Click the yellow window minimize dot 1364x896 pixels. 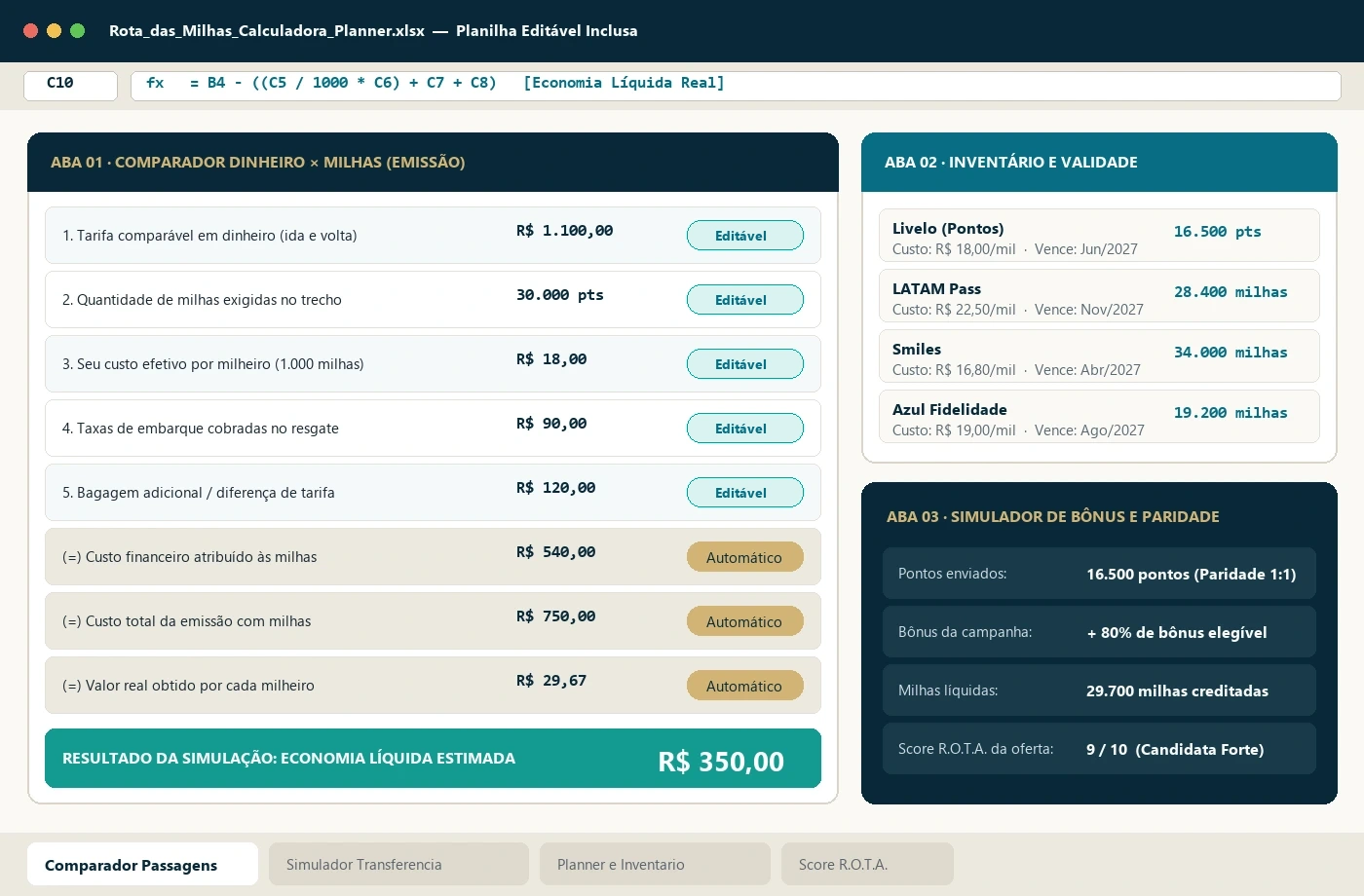(54, 31)
